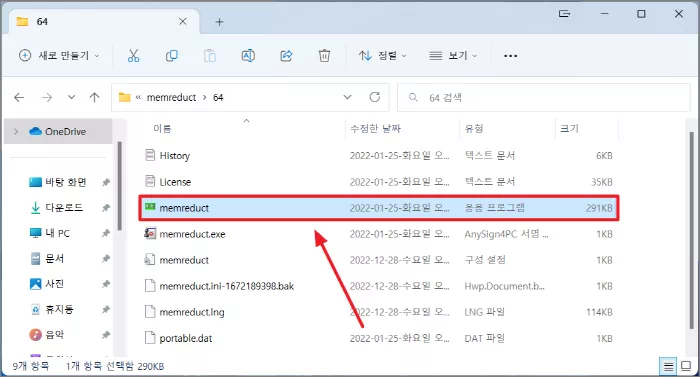Click the memreduct config settings file icon

150,260
